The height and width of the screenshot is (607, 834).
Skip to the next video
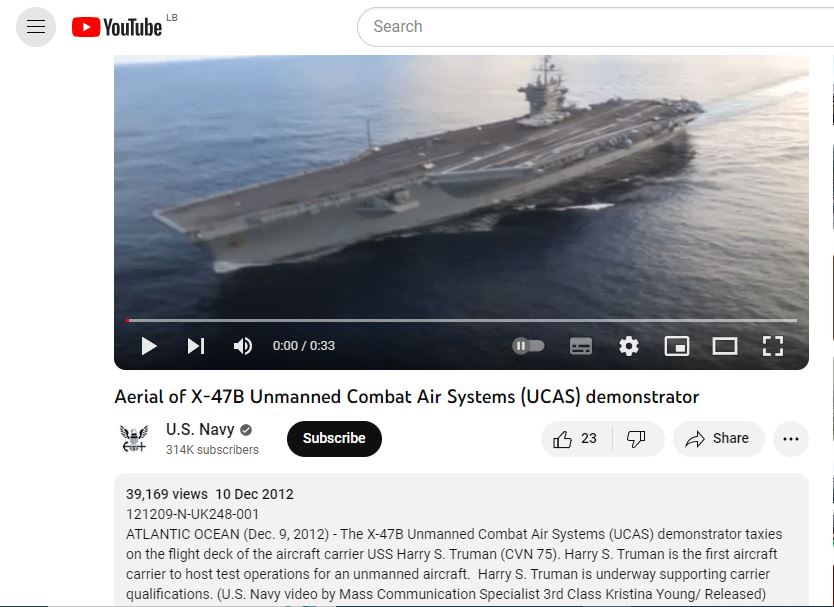[196, 346]
